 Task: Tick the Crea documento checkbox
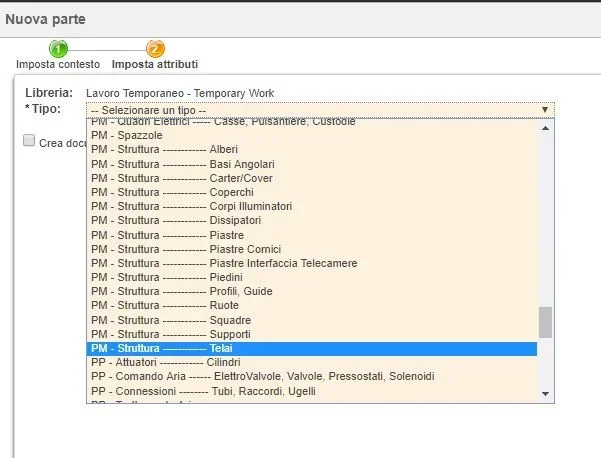29,140
